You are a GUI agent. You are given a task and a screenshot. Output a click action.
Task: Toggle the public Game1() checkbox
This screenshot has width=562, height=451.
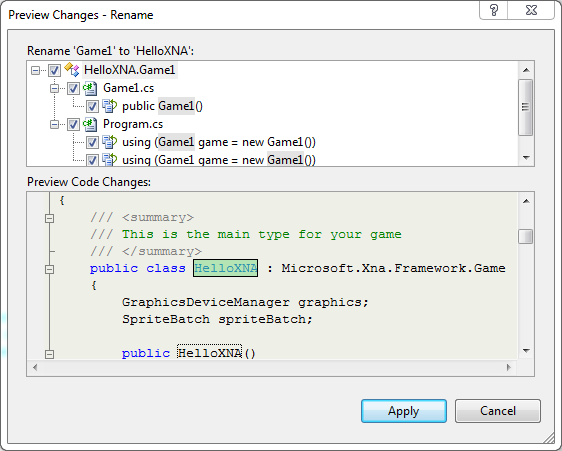tap(92, 106)
